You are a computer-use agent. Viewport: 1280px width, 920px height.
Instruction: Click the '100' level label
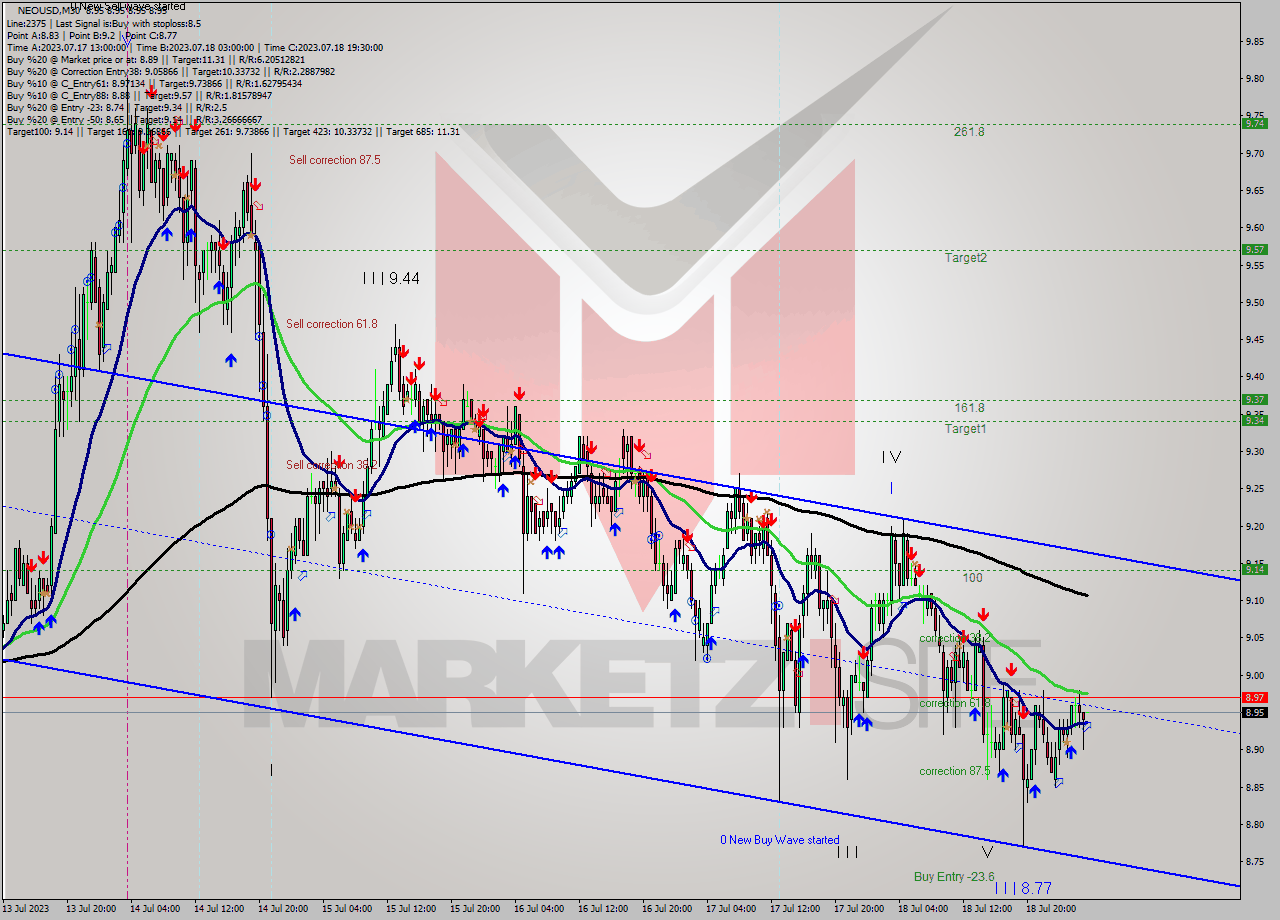click(972, 578)
